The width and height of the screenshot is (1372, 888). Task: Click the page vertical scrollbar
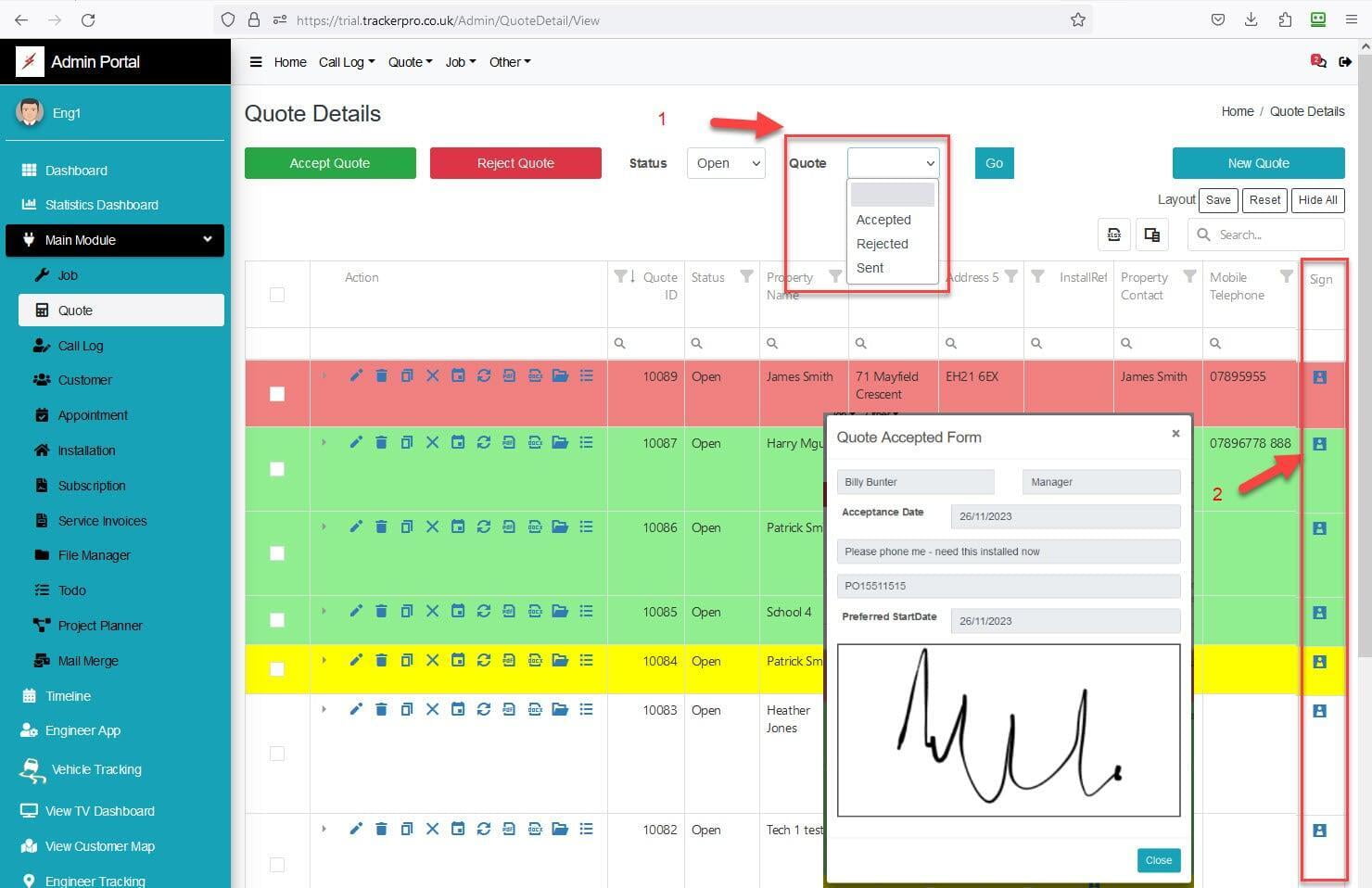point(1364,371)
